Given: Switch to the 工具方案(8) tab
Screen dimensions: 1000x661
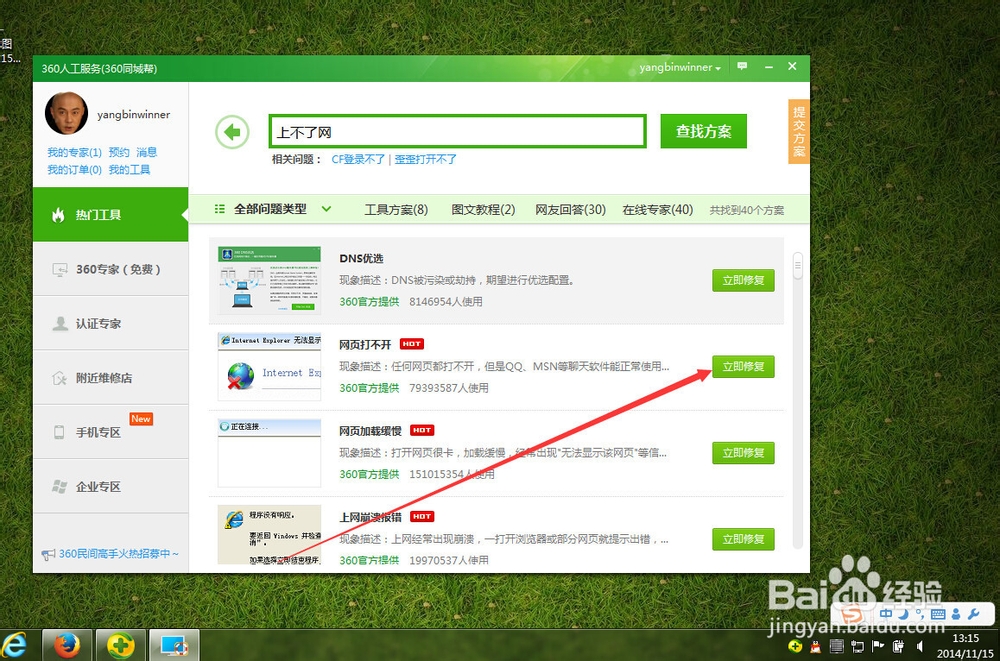Looking at the screenshot, I should [396, 209].
